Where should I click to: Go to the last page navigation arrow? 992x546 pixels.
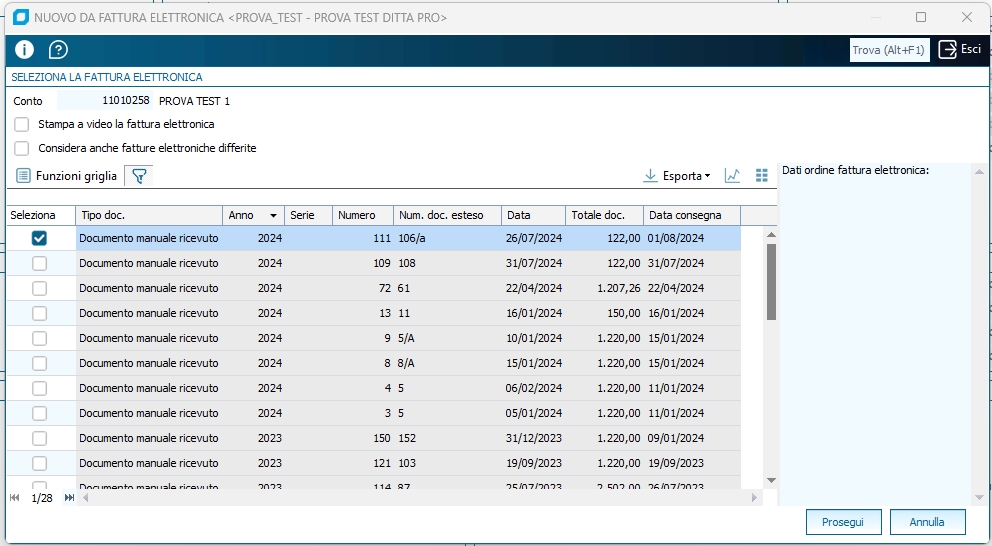69,497
